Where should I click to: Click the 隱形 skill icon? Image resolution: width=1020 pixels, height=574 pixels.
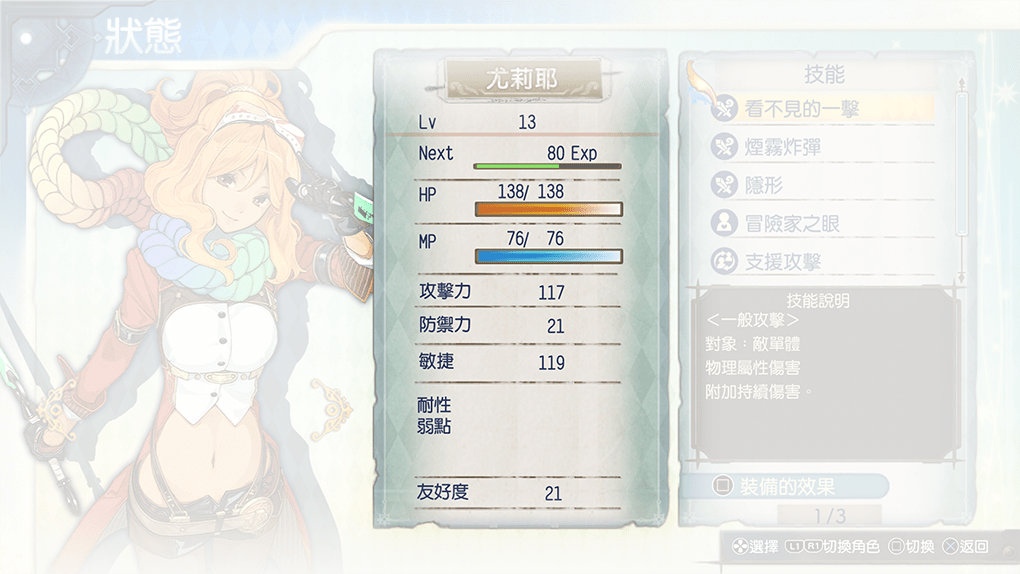[723, 185]
